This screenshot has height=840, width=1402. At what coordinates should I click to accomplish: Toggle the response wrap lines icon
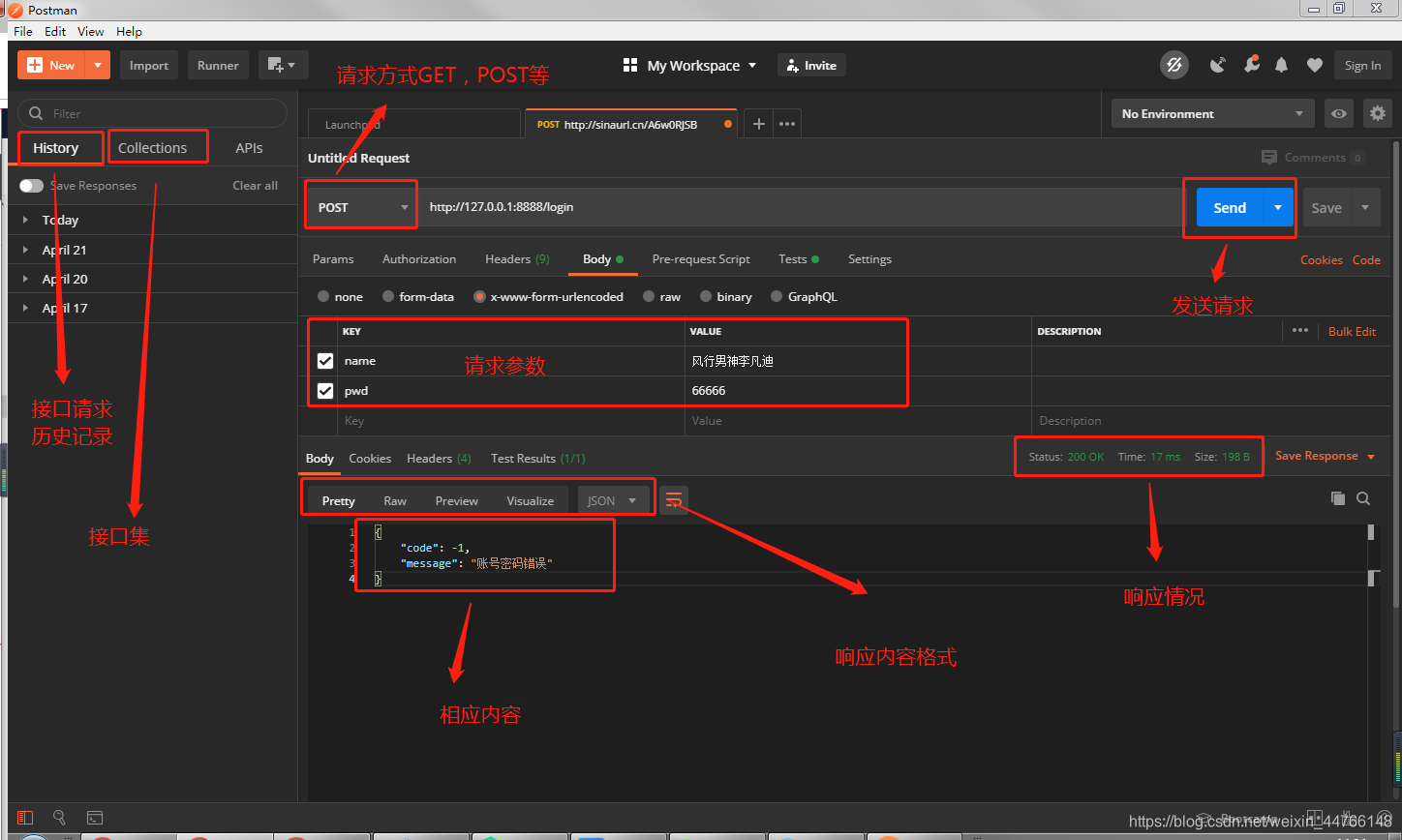tap(674, 499)
